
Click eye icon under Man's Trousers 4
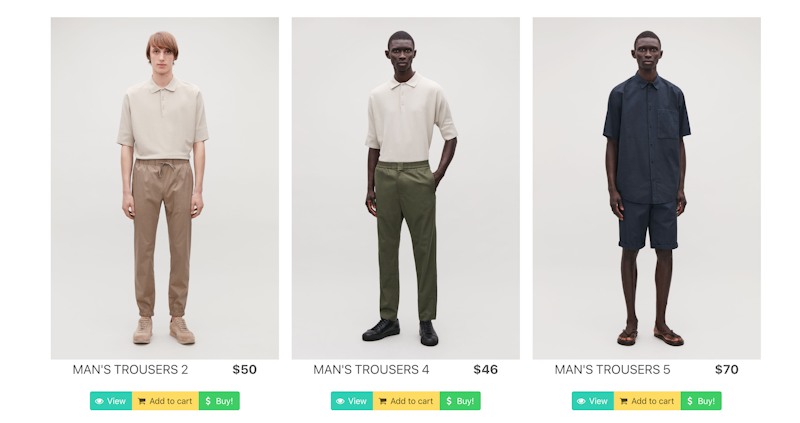340,402
